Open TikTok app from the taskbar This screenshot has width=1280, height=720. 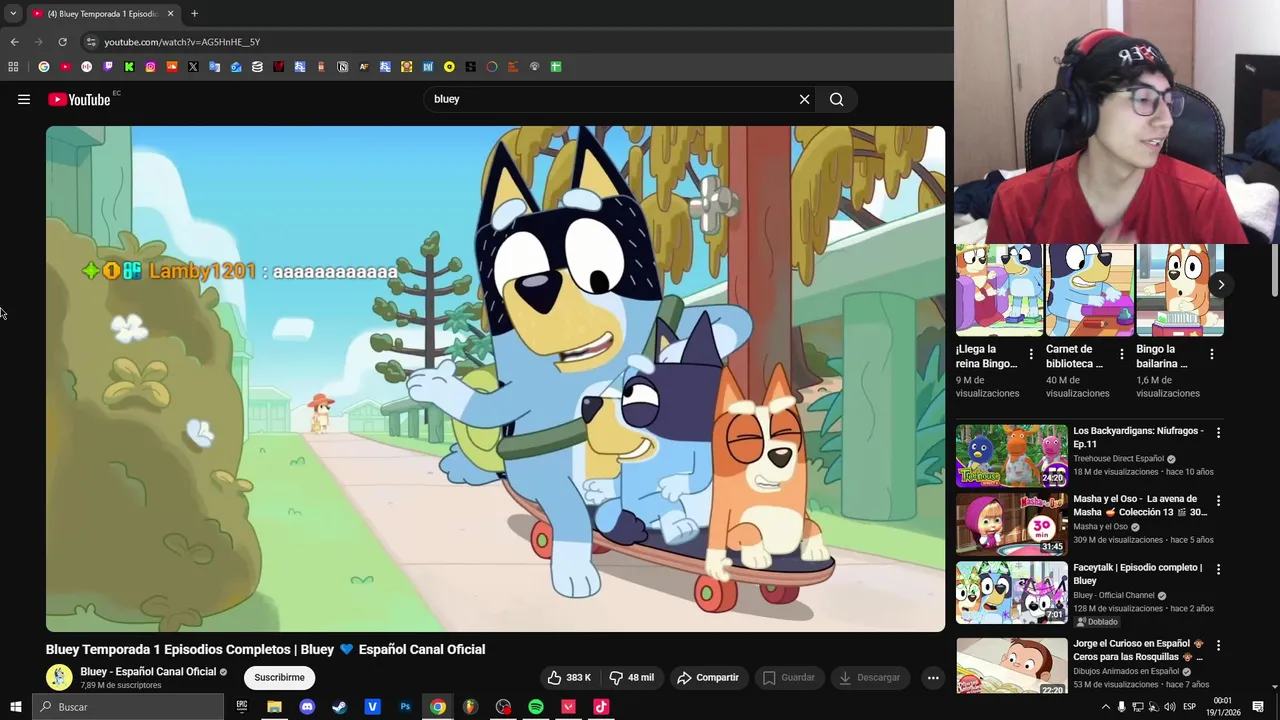point(601,707)
